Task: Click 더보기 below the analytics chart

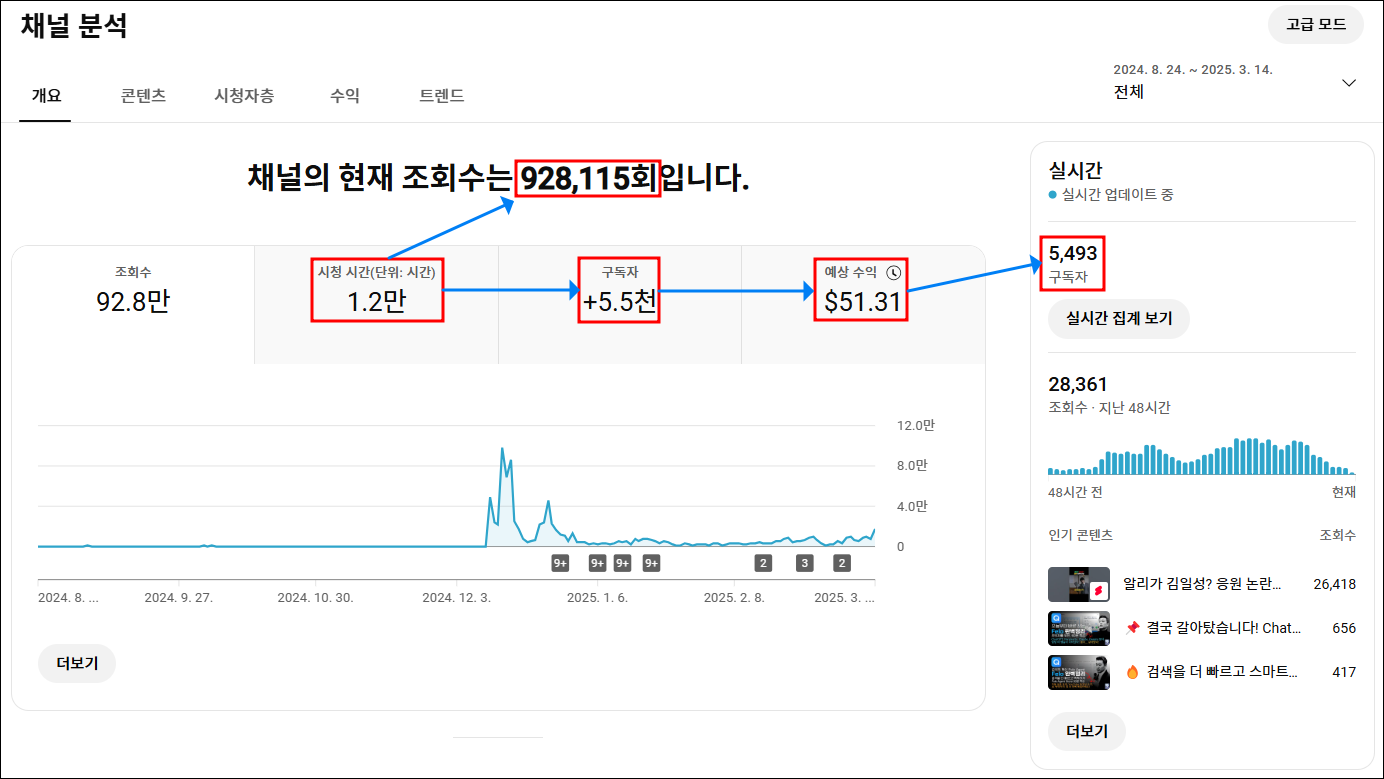Action: (76, 663)
